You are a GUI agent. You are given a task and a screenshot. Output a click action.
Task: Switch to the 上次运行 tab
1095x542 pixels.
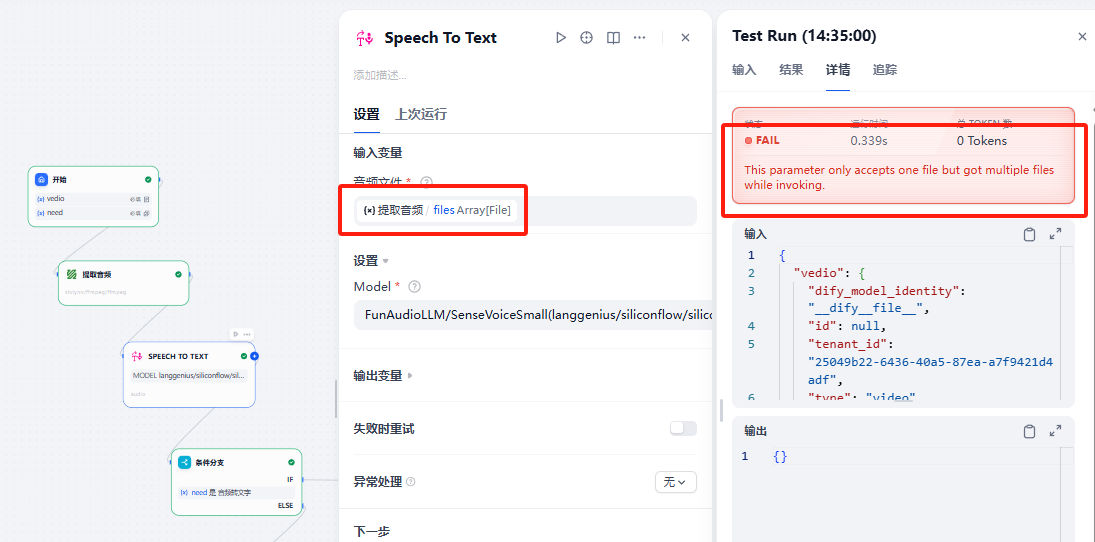click(421, 115)
